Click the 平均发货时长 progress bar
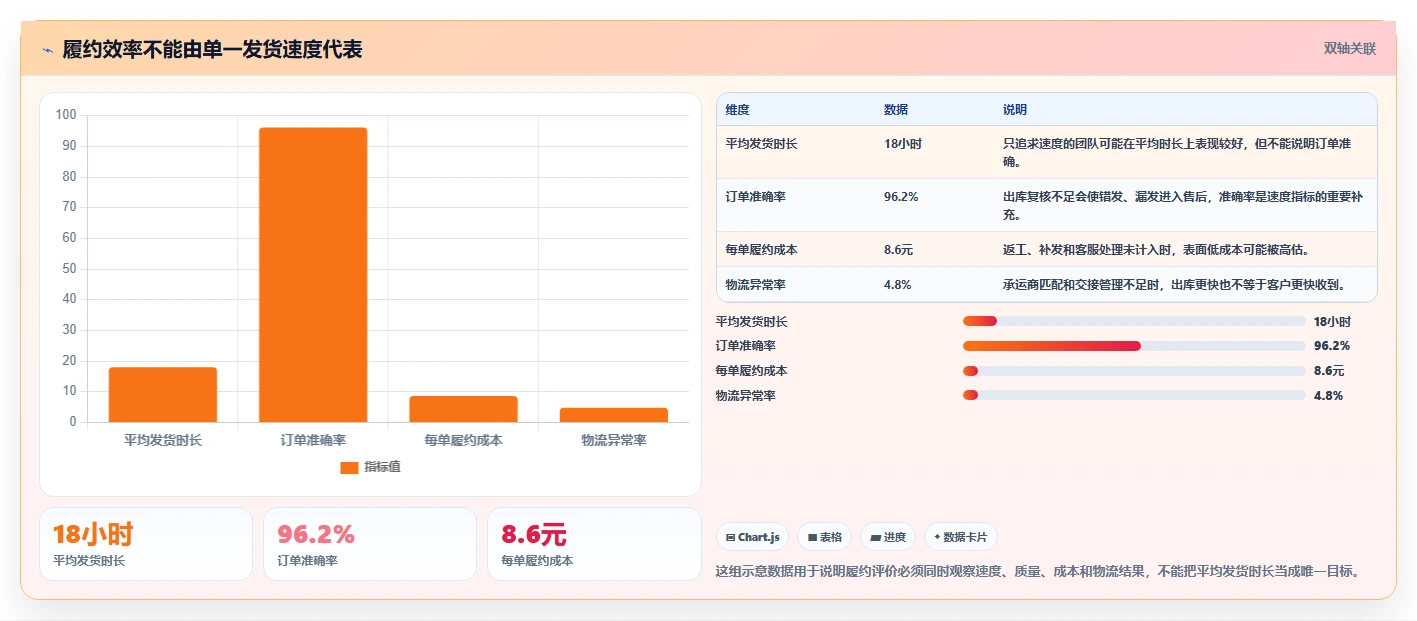This screenshot has height=621, width=1417. (x=1134, y=321)
